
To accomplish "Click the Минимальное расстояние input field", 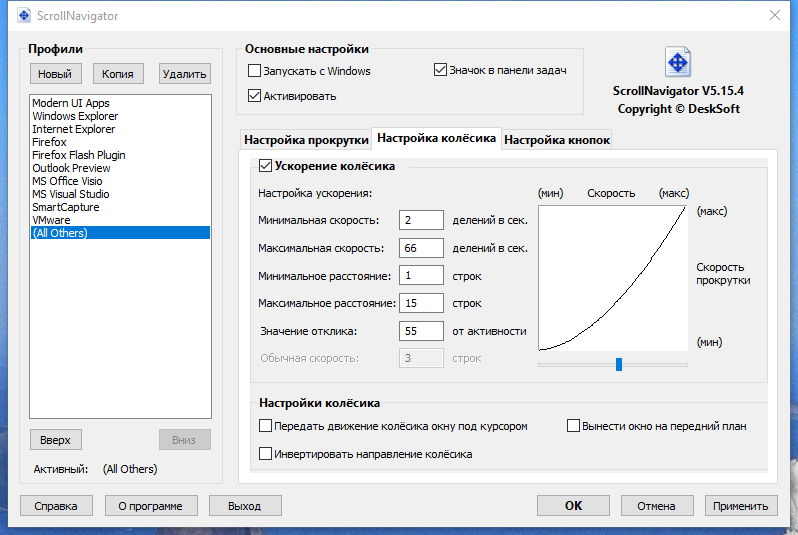I will pyautogui.click(x=421, y=275).
